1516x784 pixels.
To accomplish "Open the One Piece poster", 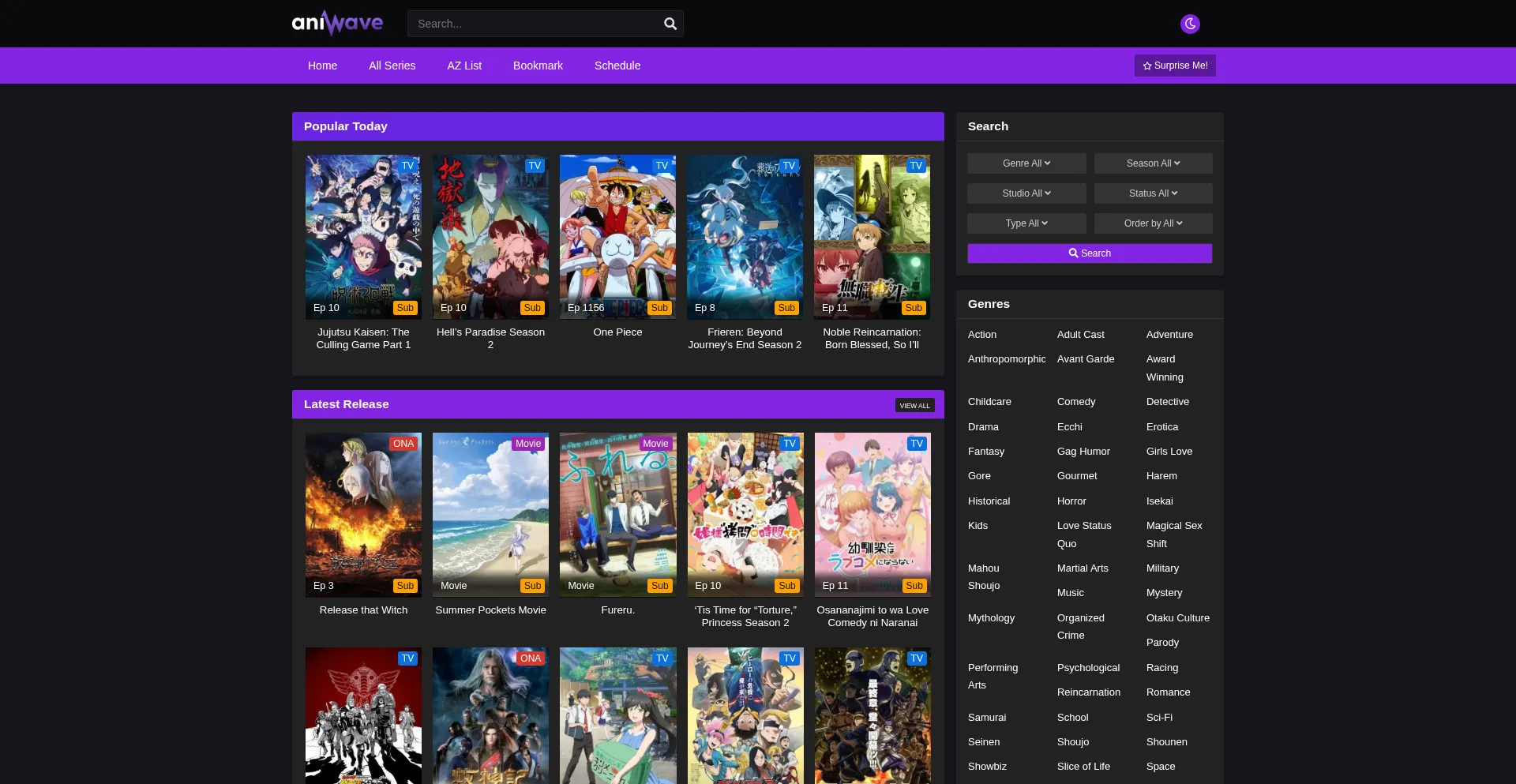I will [x=617, y=237].
